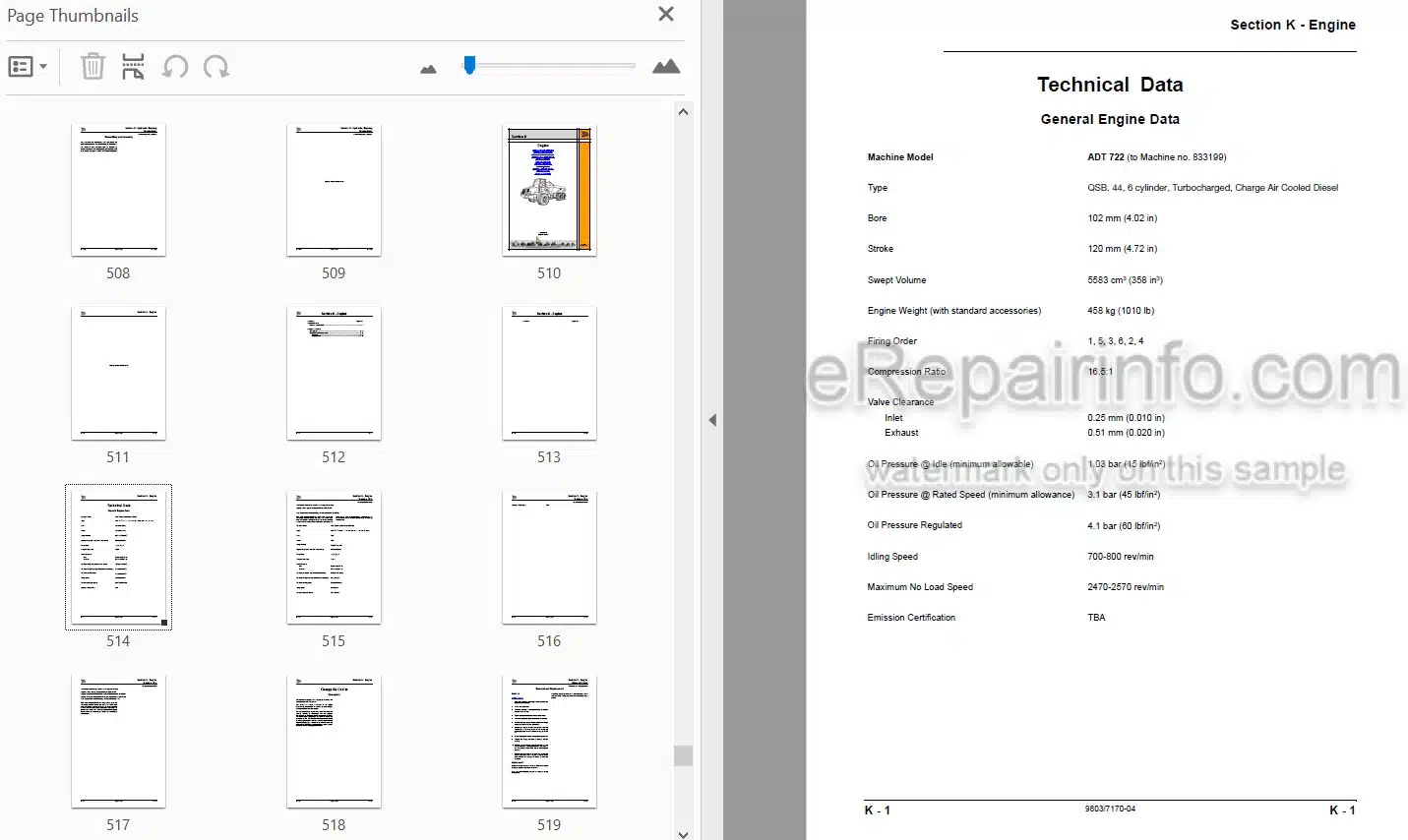
Task: Collapse the navigation pane with arrow
Action: (712, 420)
